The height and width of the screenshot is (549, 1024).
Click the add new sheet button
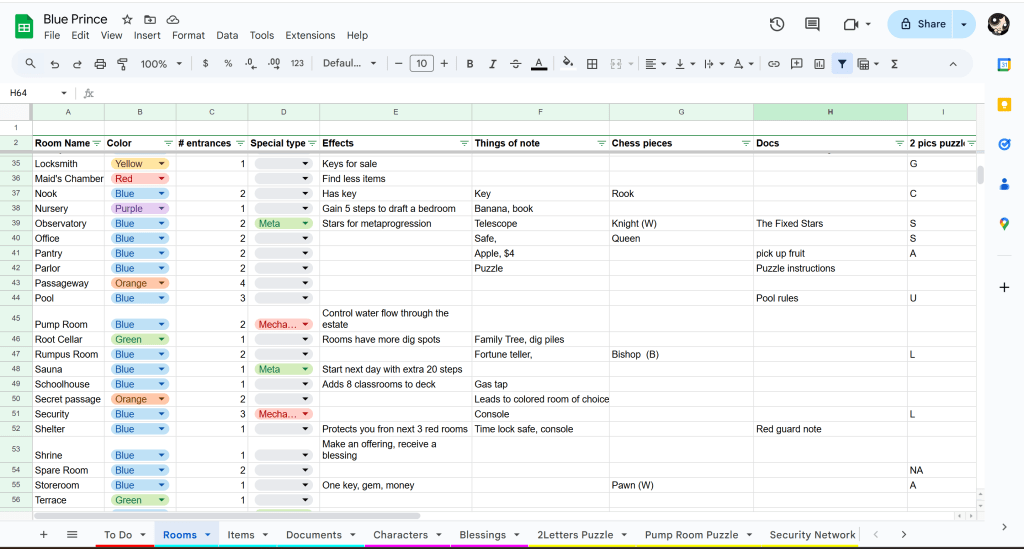(x=43, y=535)
